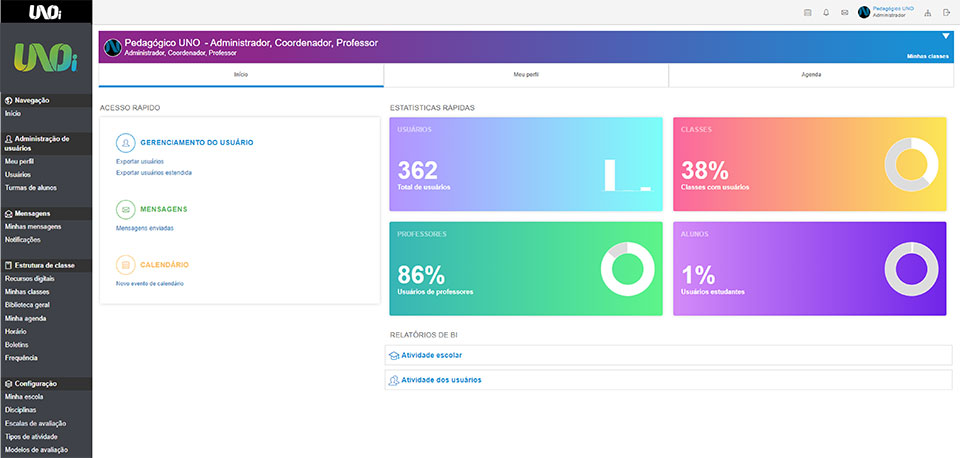The width and height of the screenshot is (960, 458).
Task: Click Exportar usuários estendida link
Action: [154, 173]
